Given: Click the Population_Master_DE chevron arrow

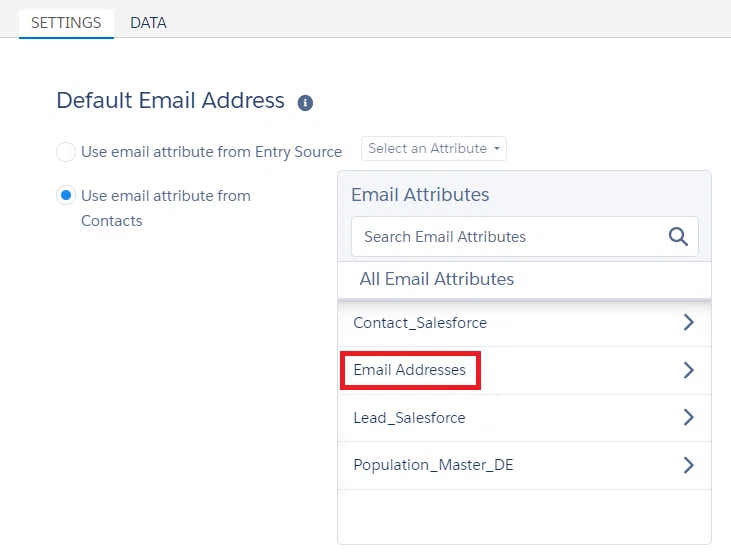Looking at the screenshot, I should pyautogui.click(x=689, y=465).
